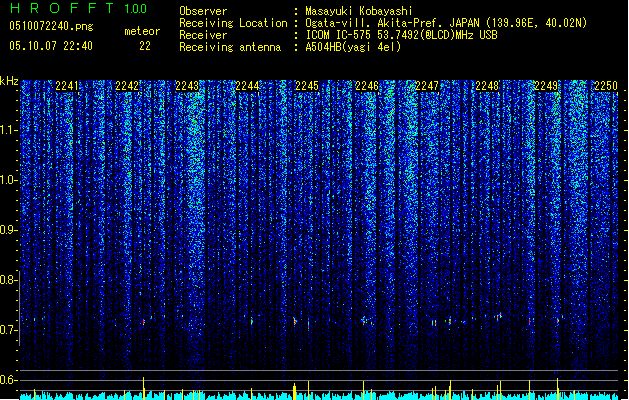Click the 2249 time marker
Image resolution: width=629 pixels, height=400 pixels.
pyautogui.click(x=546, y=86)
